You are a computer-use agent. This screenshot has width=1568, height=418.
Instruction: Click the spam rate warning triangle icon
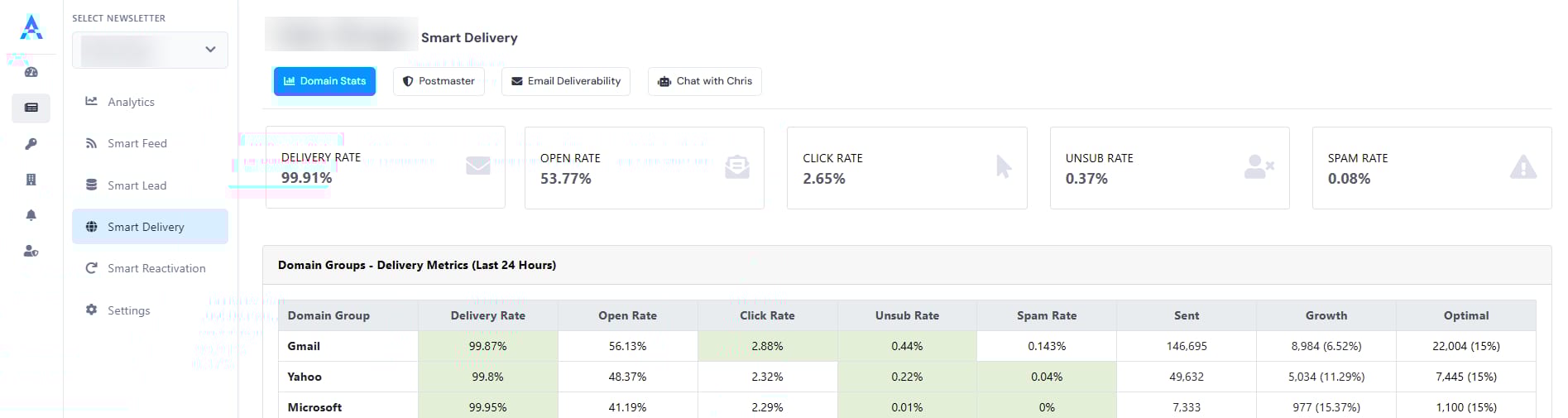[x=1523, y=167]
